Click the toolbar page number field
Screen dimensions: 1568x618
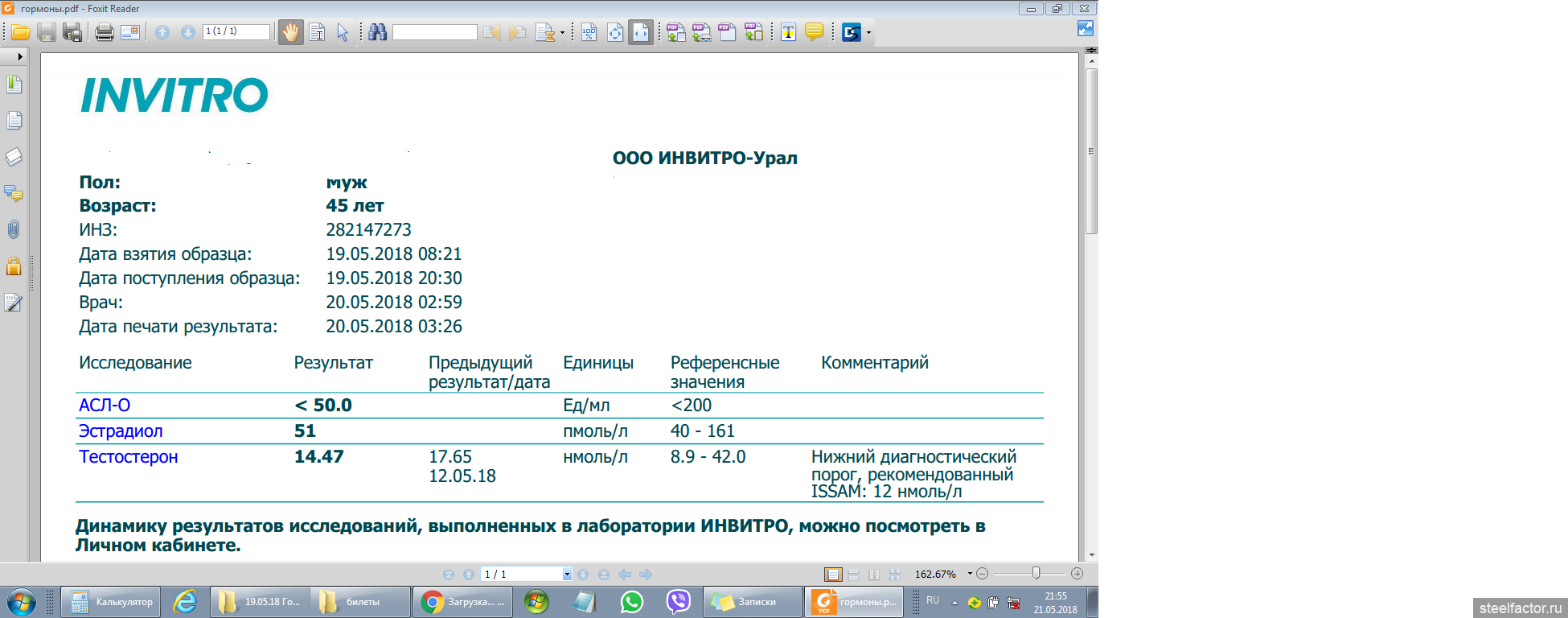pyautogui.click(x=236, y=31)
